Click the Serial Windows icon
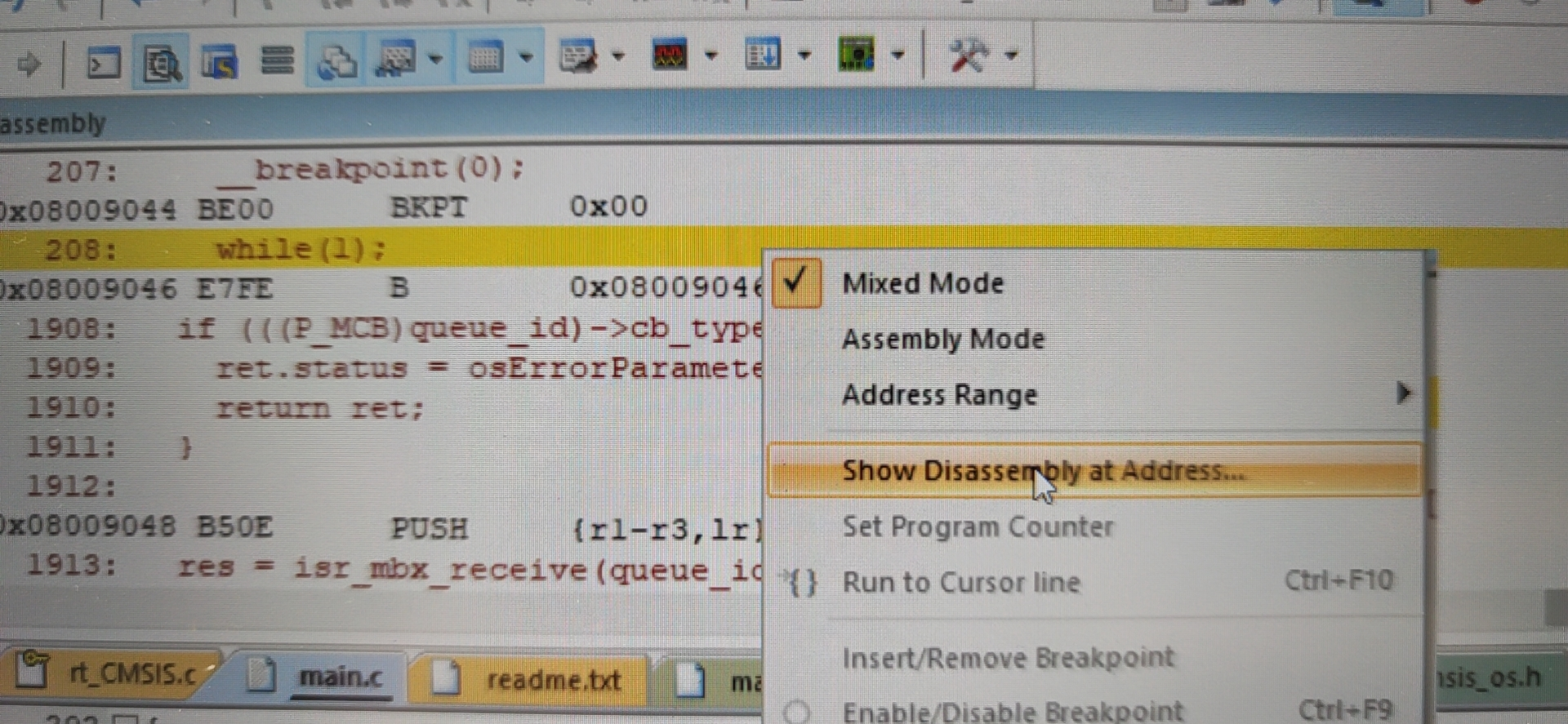Viewport: 1568px width, 724px height. pyautogui.click(x=577, y=56)
